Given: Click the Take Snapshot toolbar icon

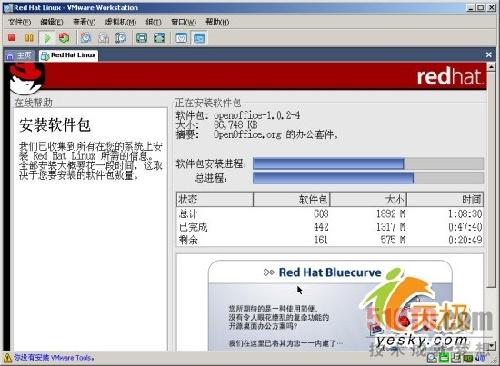Looking at the screenshot, I should (86, 38).
